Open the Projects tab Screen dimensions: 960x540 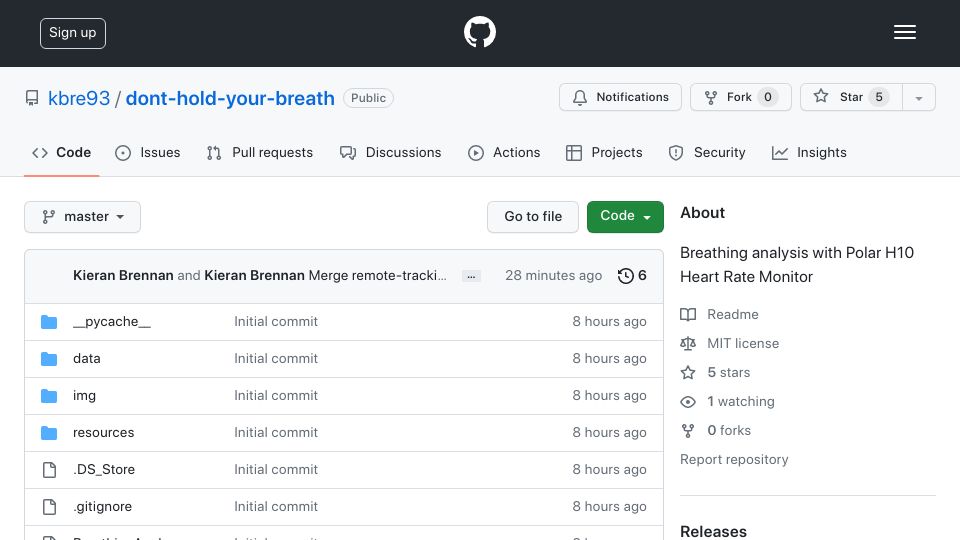click(604, 152)
